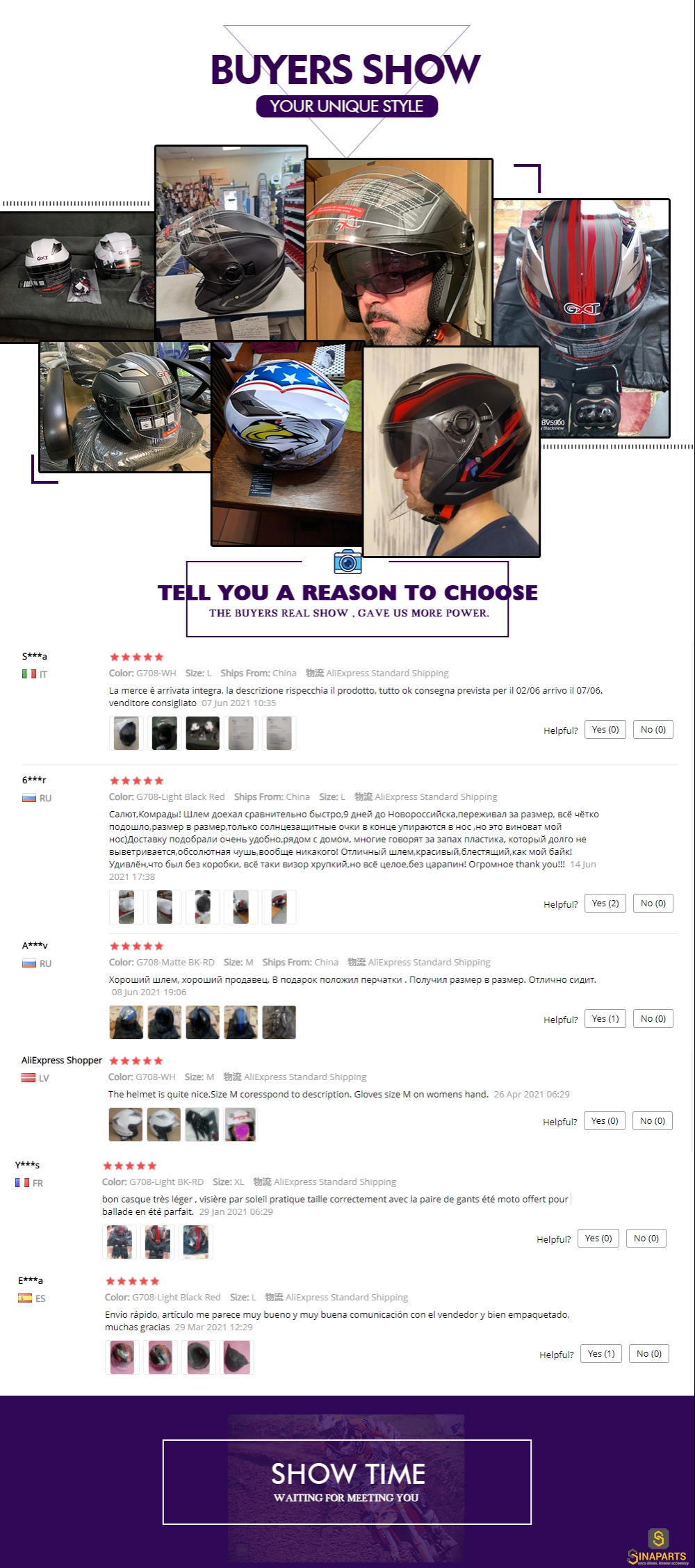
Task: Click Yes (1) on the Spanish review
Action: tap(601, 1354)
